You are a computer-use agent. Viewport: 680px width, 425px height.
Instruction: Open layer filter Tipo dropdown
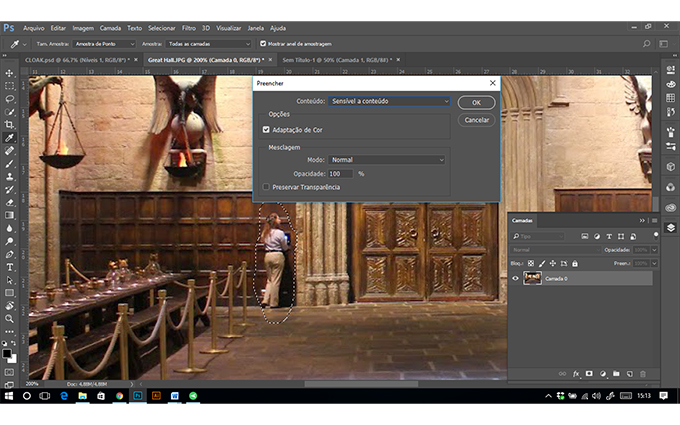(x=538, y=236)
